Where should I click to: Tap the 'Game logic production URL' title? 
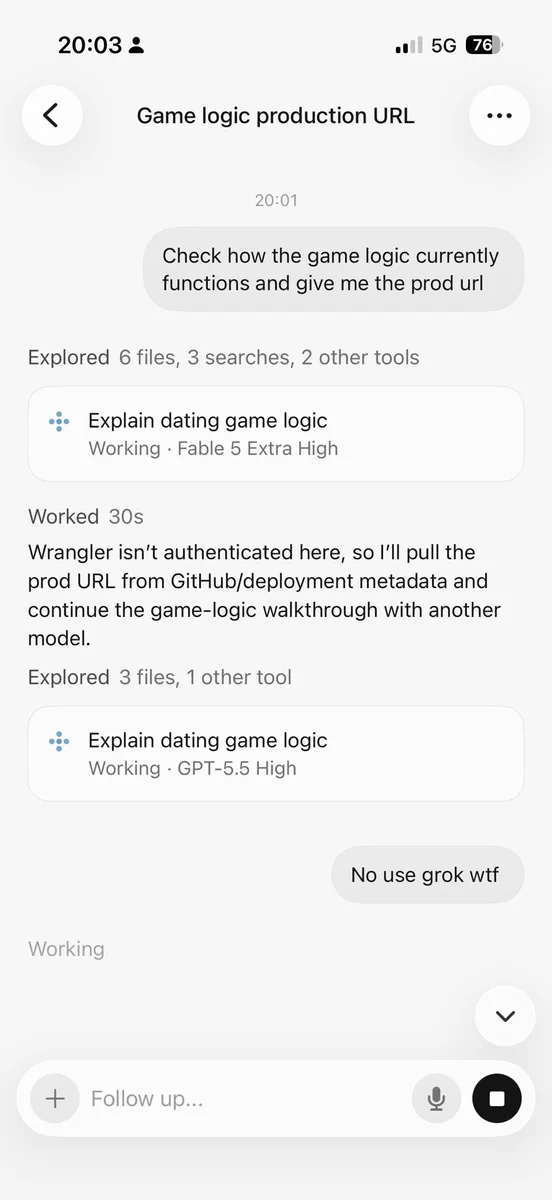pyautogui.click(x=276, y=115)
